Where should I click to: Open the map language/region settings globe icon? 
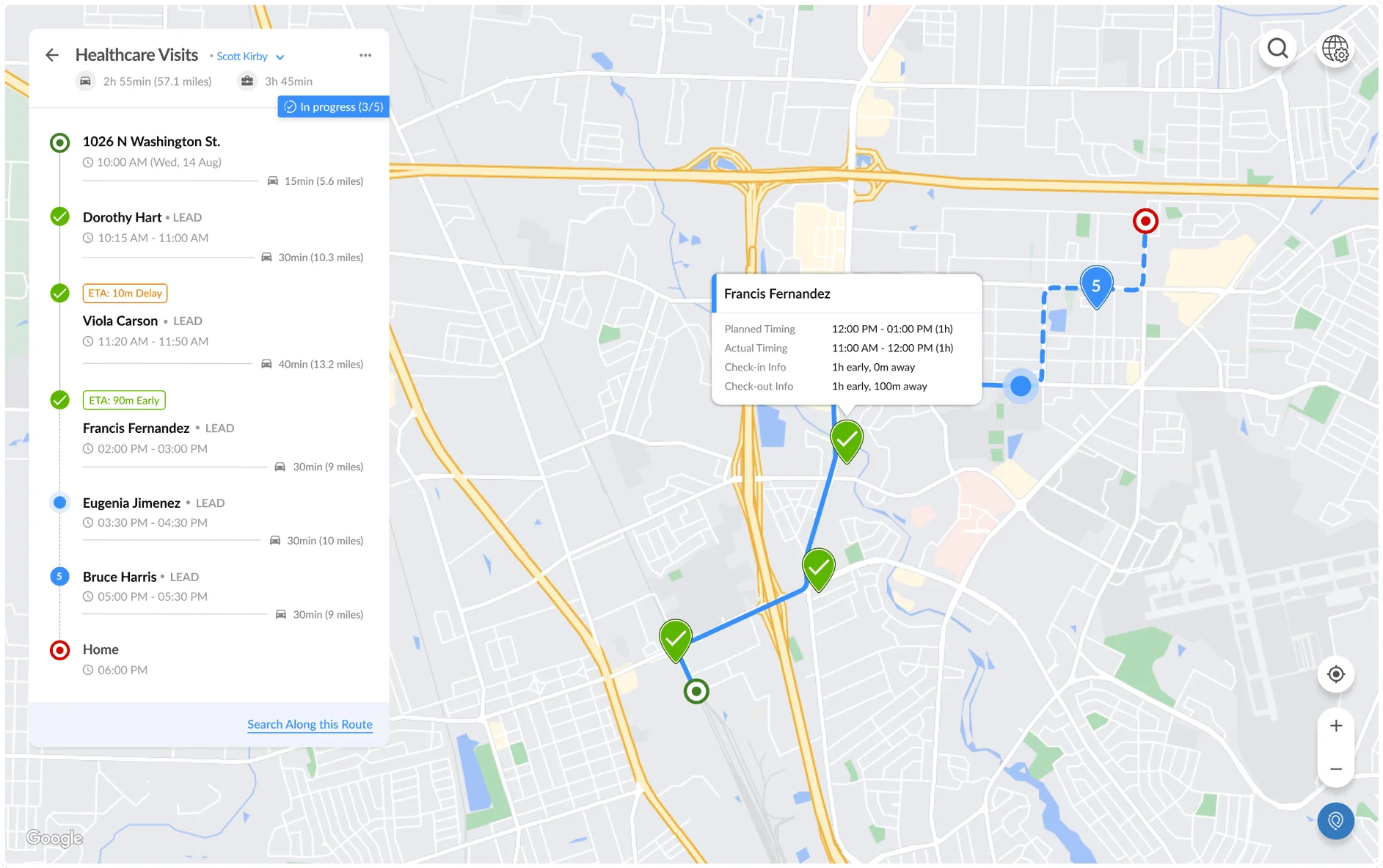[x=1336, y=48]
